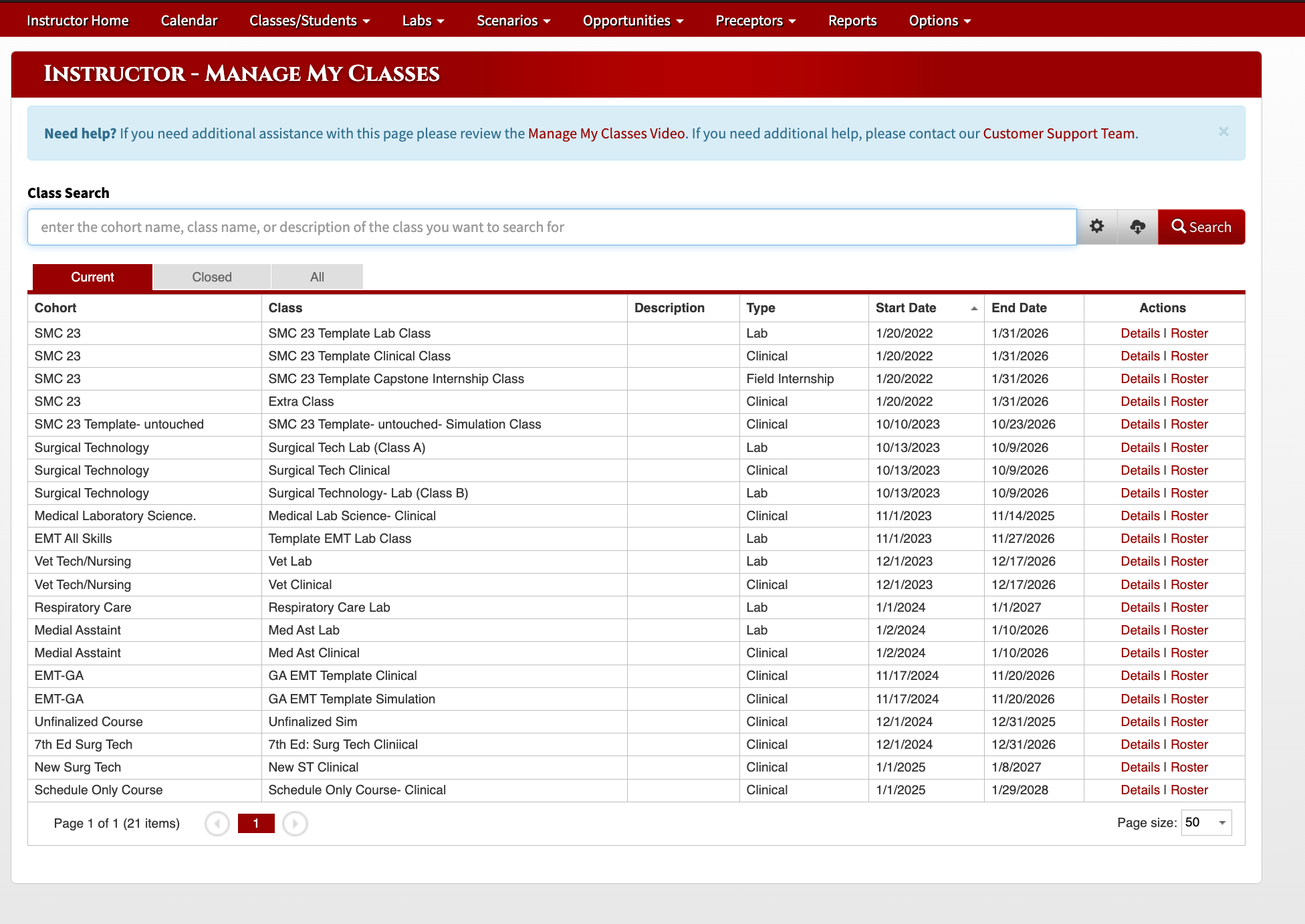The height and width of the screenshot is (924, 1305).
Task: Open Details for SMC 23 Template Lab Class
Action: (x=1140, y=333)
